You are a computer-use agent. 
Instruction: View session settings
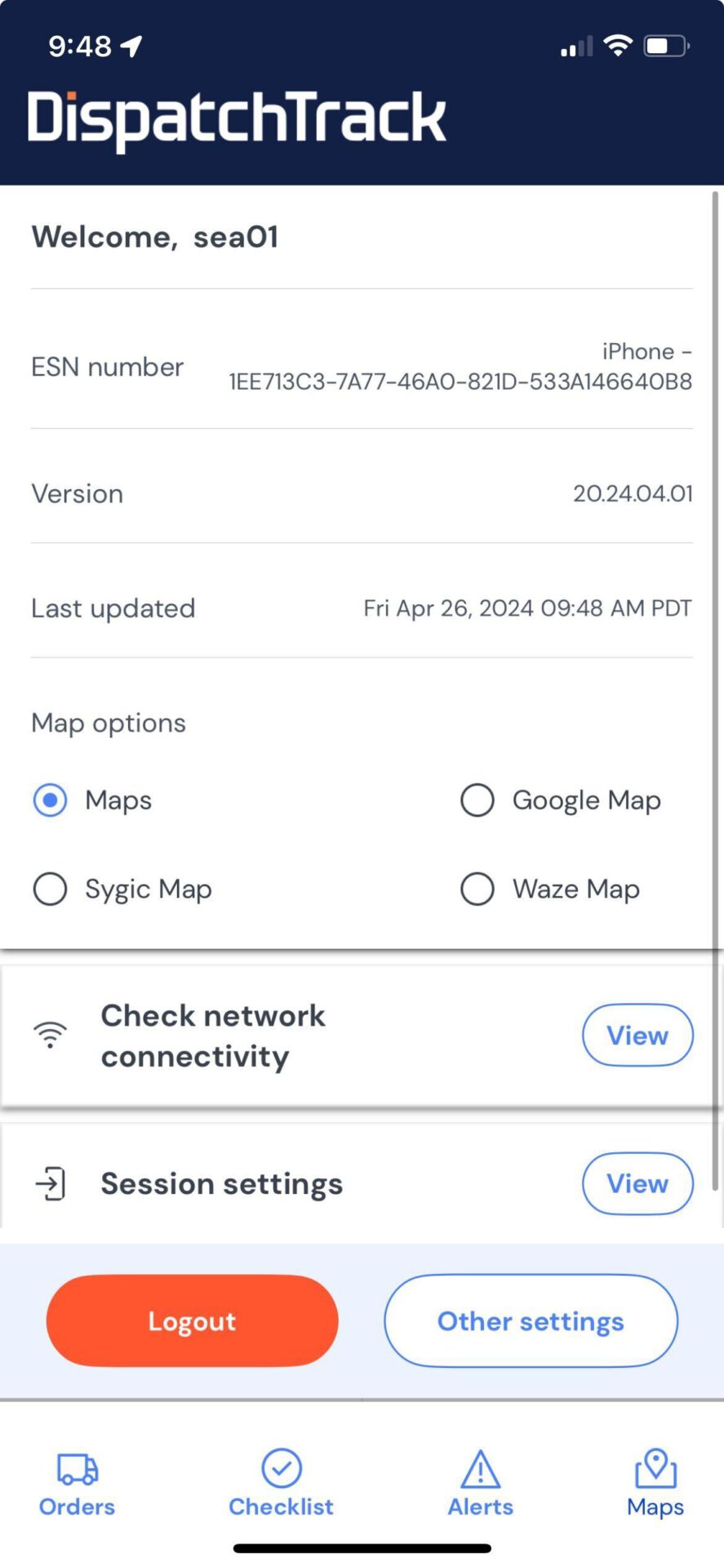(x=637, y=1183)
